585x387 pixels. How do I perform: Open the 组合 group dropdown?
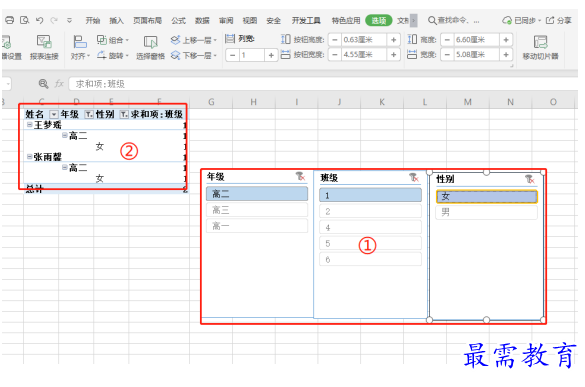point(113,40)
